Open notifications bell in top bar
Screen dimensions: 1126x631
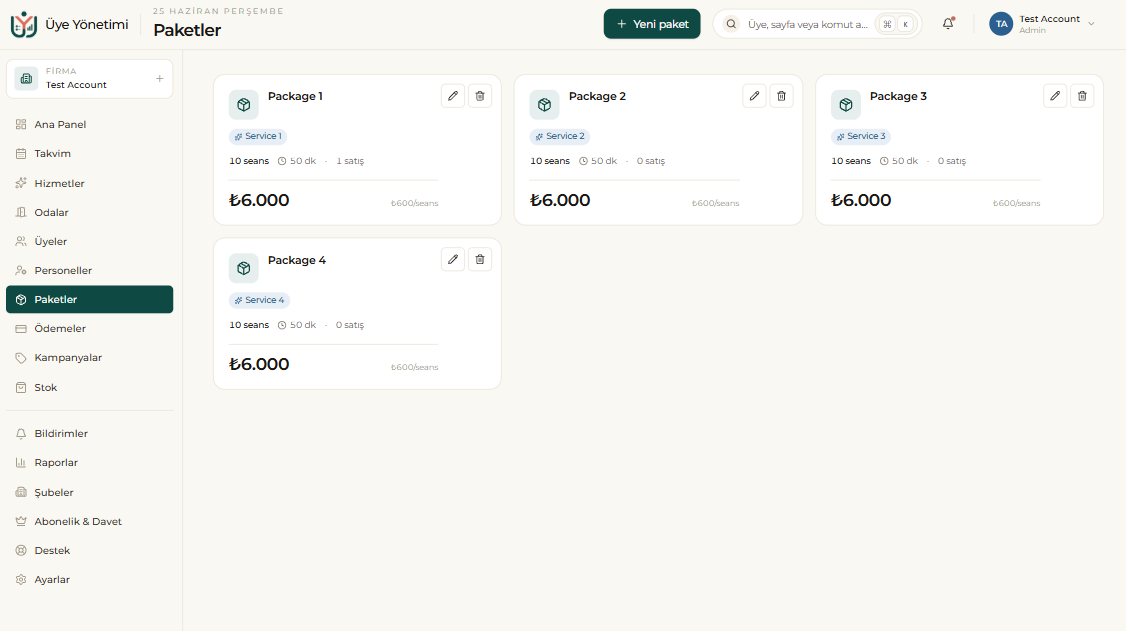pyautogui.click(x=948, y=24)
